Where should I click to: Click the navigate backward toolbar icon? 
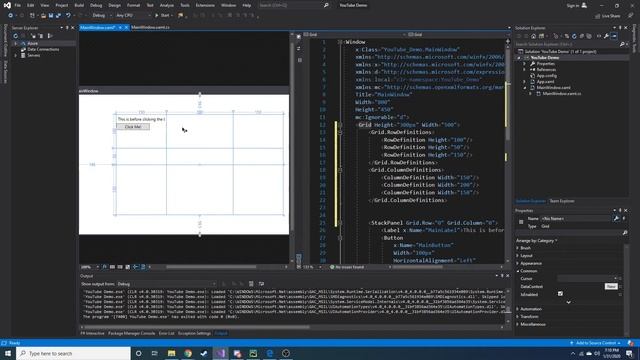coord(11,16)
